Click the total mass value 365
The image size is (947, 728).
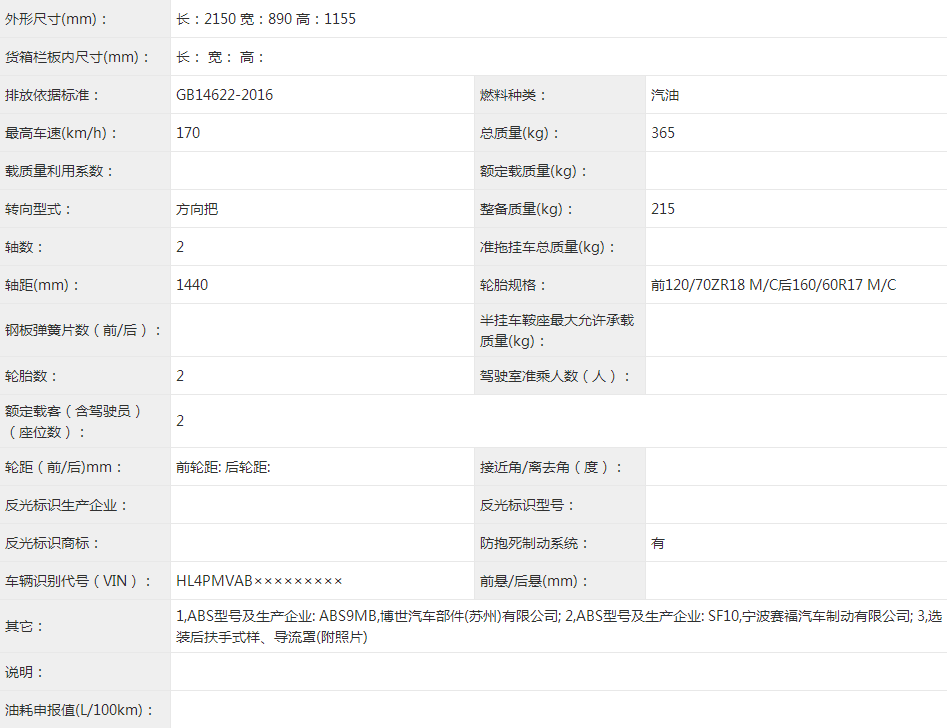click(663, 133)
